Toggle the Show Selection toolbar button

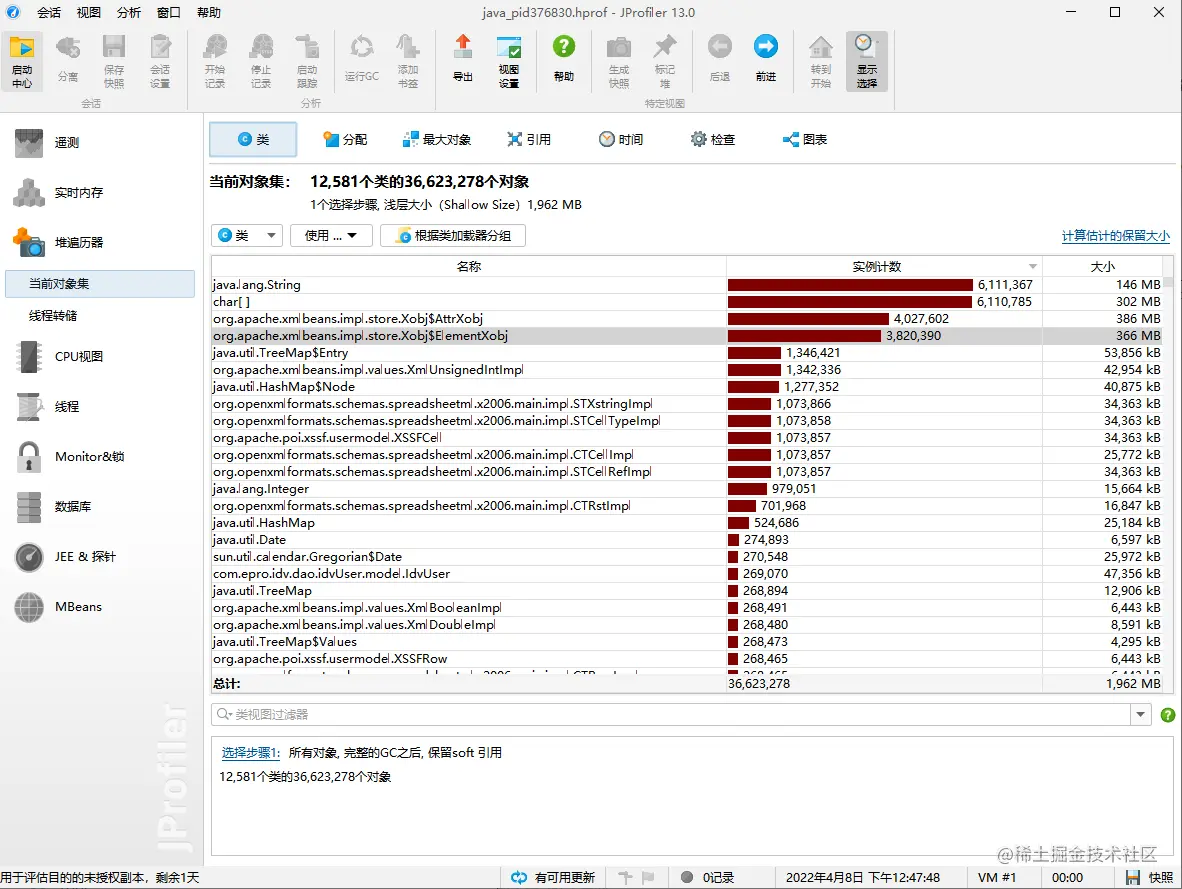[x=866, y=58]
